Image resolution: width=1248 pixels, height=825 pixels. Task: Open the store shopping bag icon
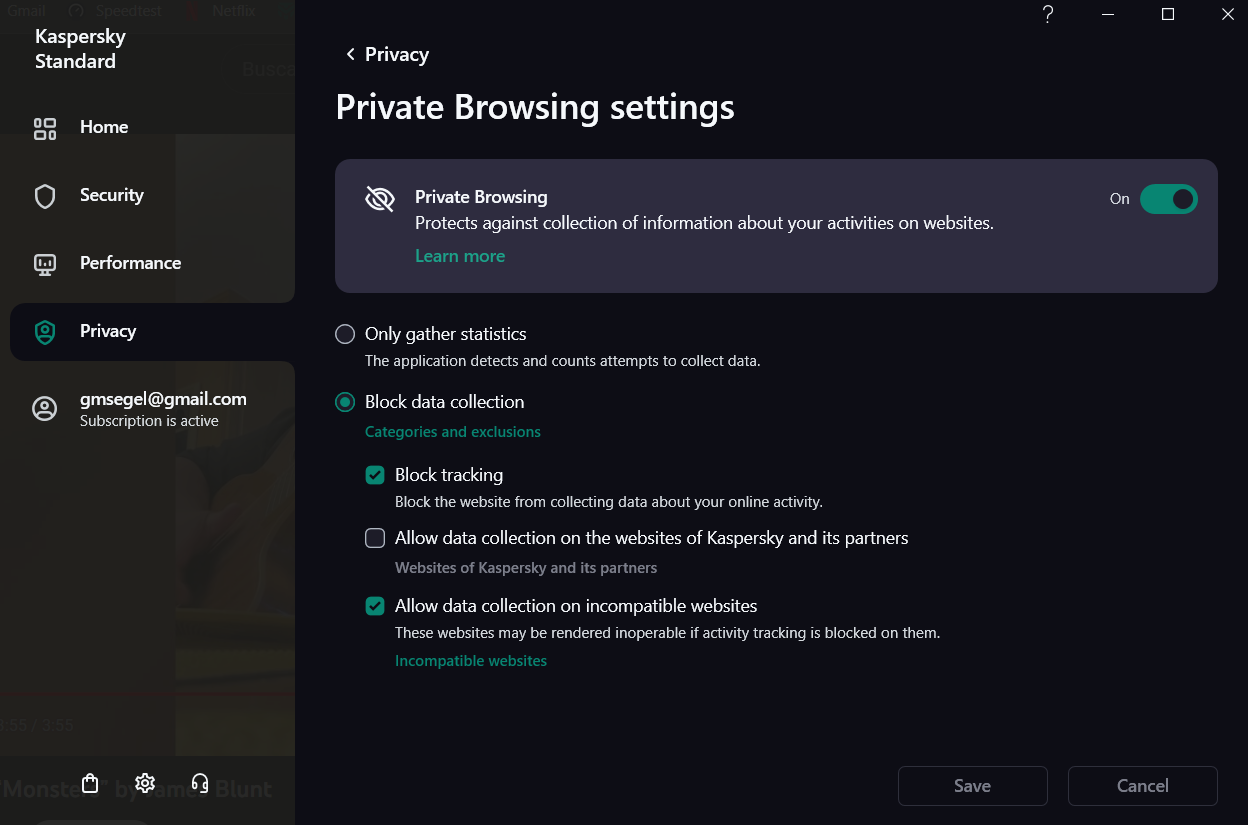[x=90, y=783]
